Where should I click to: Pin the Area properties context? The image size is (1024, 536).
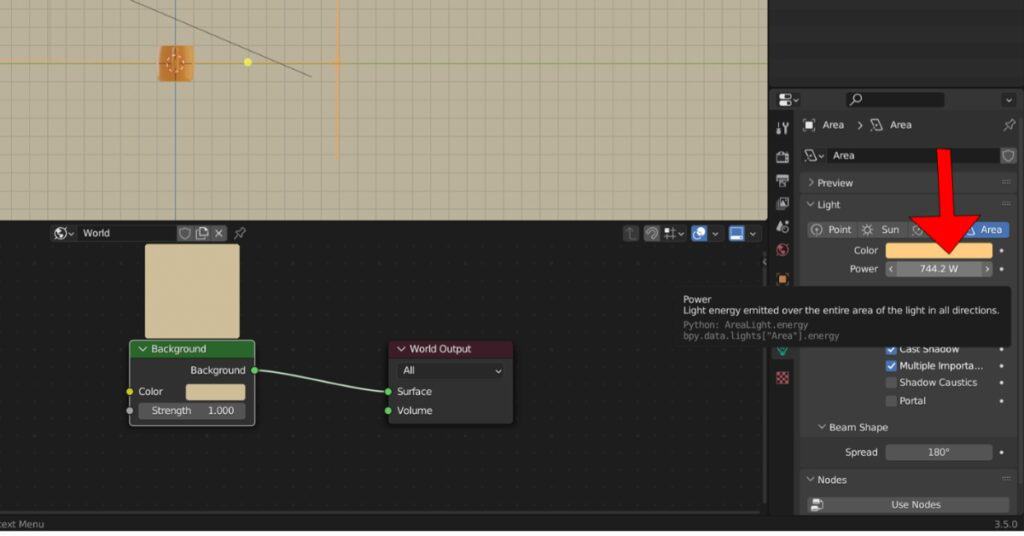pyautogui.click(x=1008, y=125)
